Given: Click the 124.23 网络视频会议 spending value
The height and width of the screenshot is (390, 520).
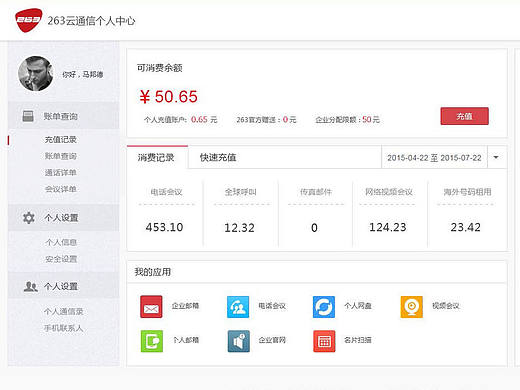Looking at the screenshot, I should [388, 227].
